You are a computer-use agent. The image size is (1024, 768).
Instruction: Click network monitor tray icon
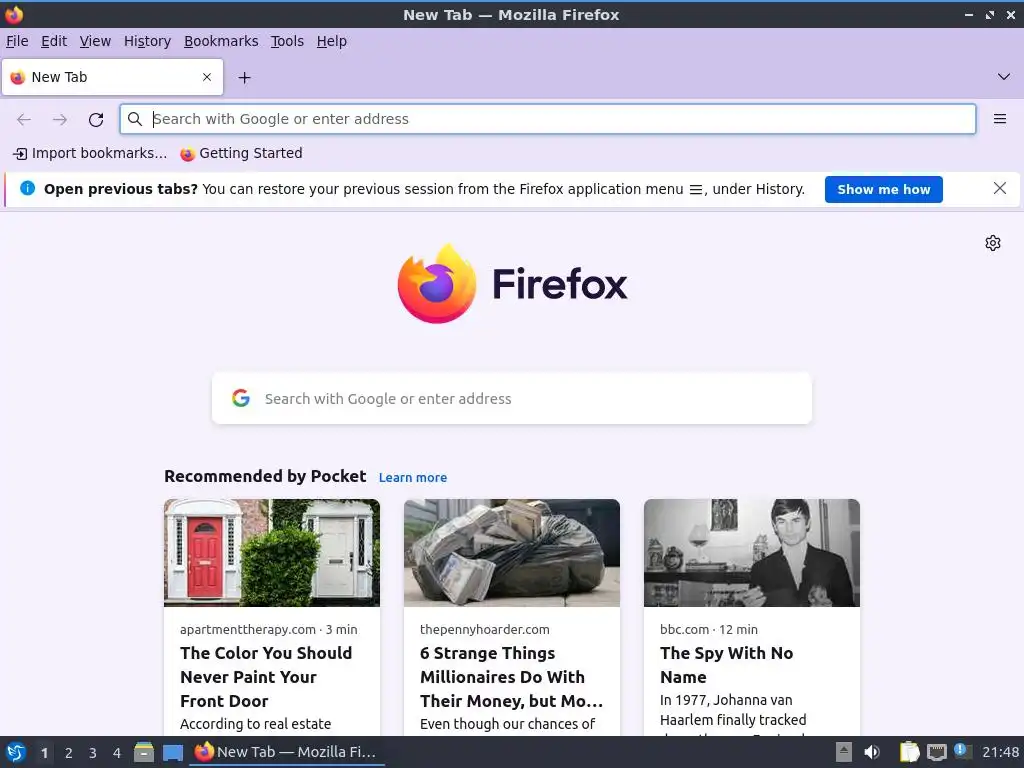(936, 752)
